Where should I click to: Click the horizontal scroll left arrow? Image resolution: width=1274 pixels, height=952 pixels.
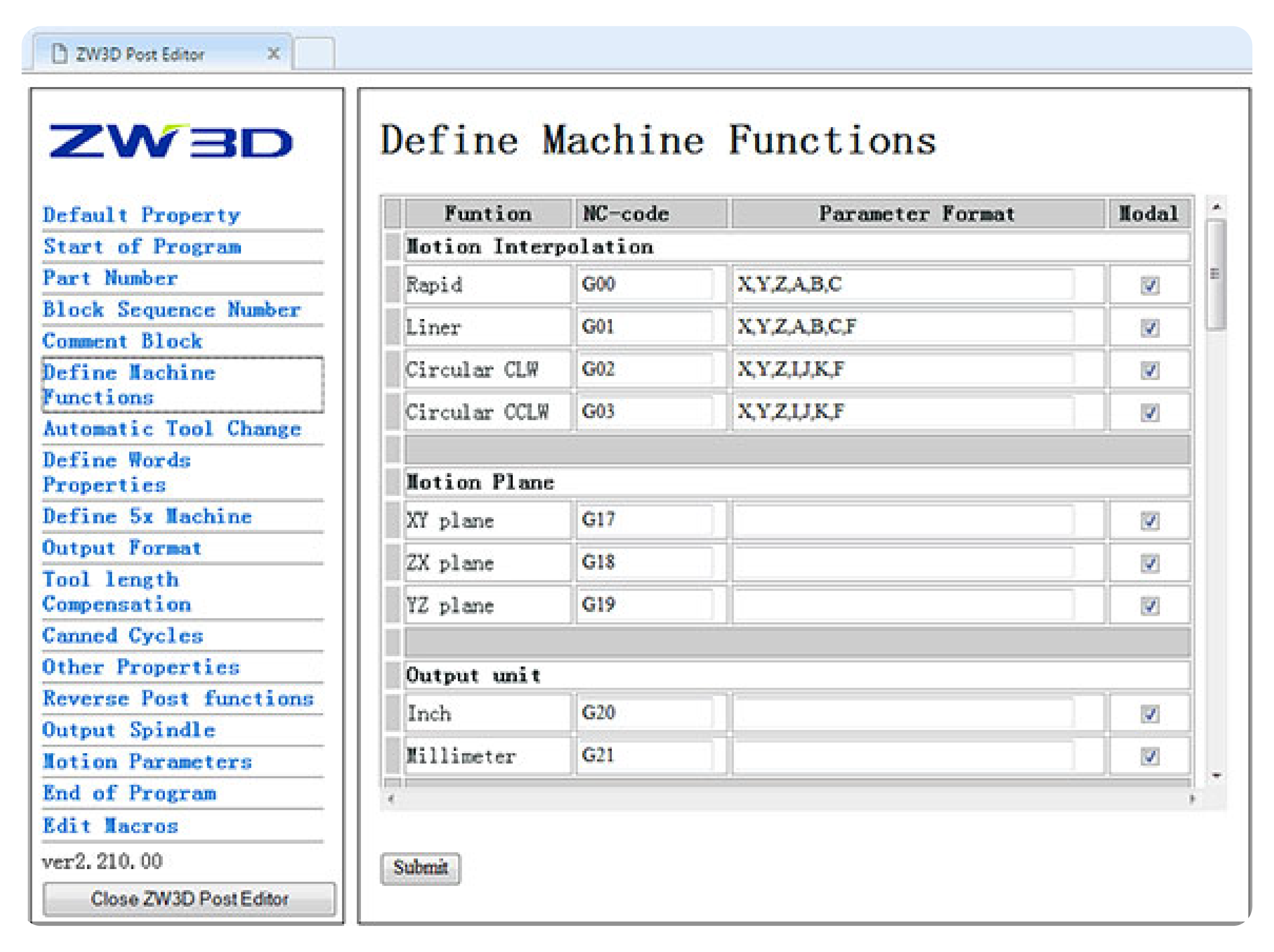[391, 798]
